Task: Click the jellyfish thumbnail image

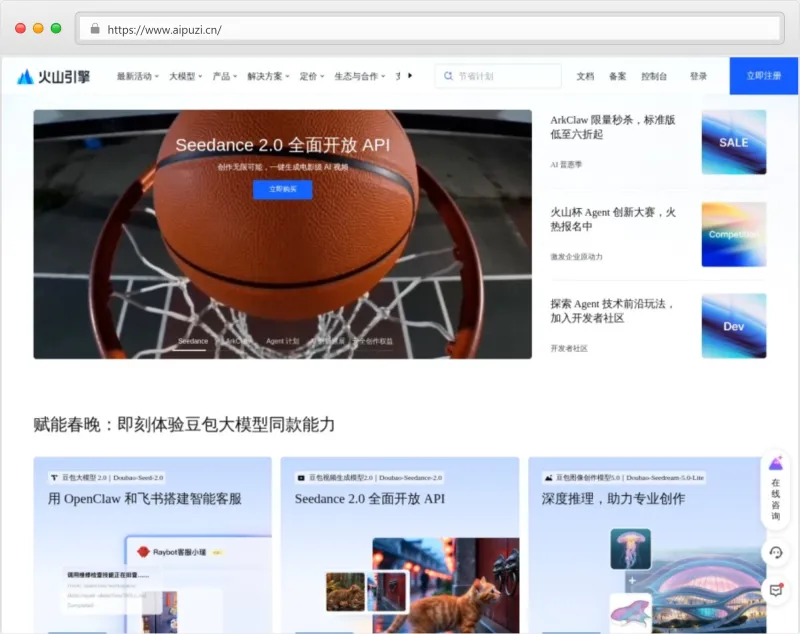Action: tap(631, 549)
